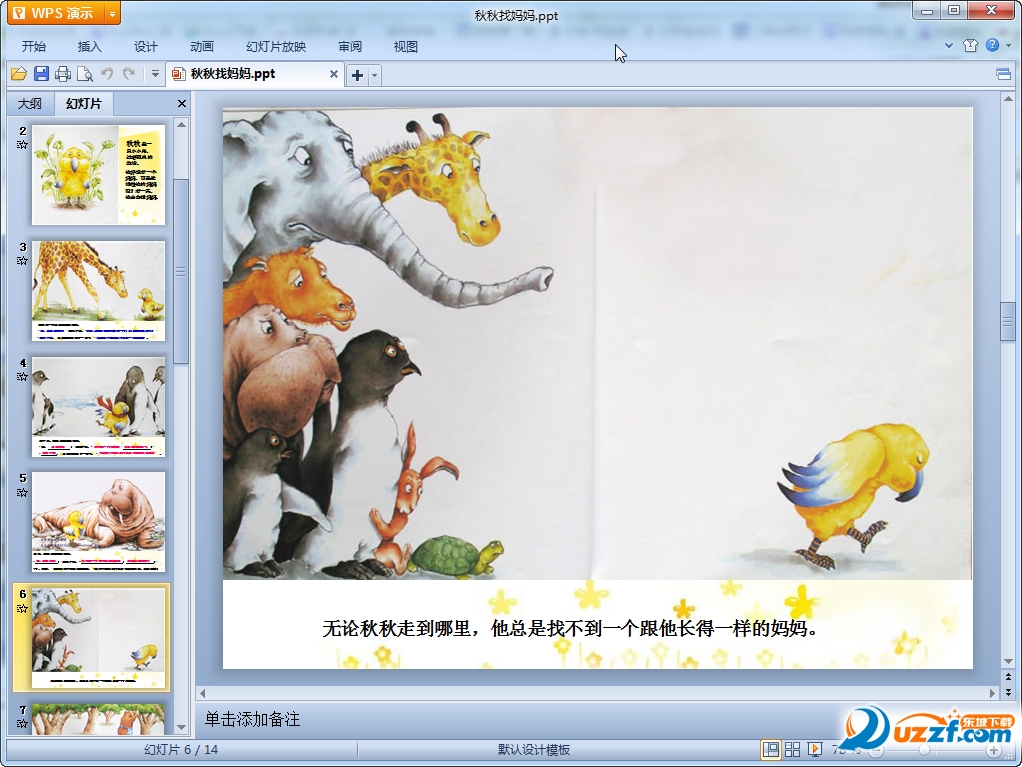Close the 秋秋找妈妈.ppt document tab
The height and width of the screenshot is (767, 1022).
(334, 74)
